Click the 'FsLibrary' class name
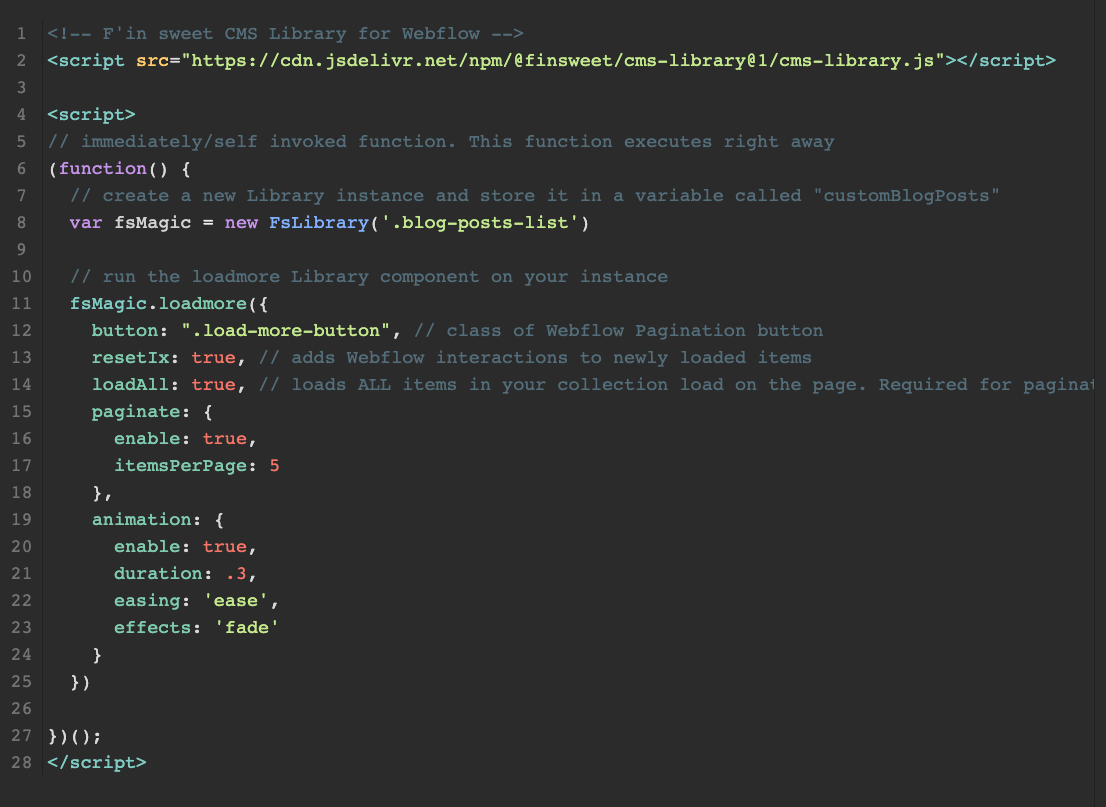 (x=319, y=223)
